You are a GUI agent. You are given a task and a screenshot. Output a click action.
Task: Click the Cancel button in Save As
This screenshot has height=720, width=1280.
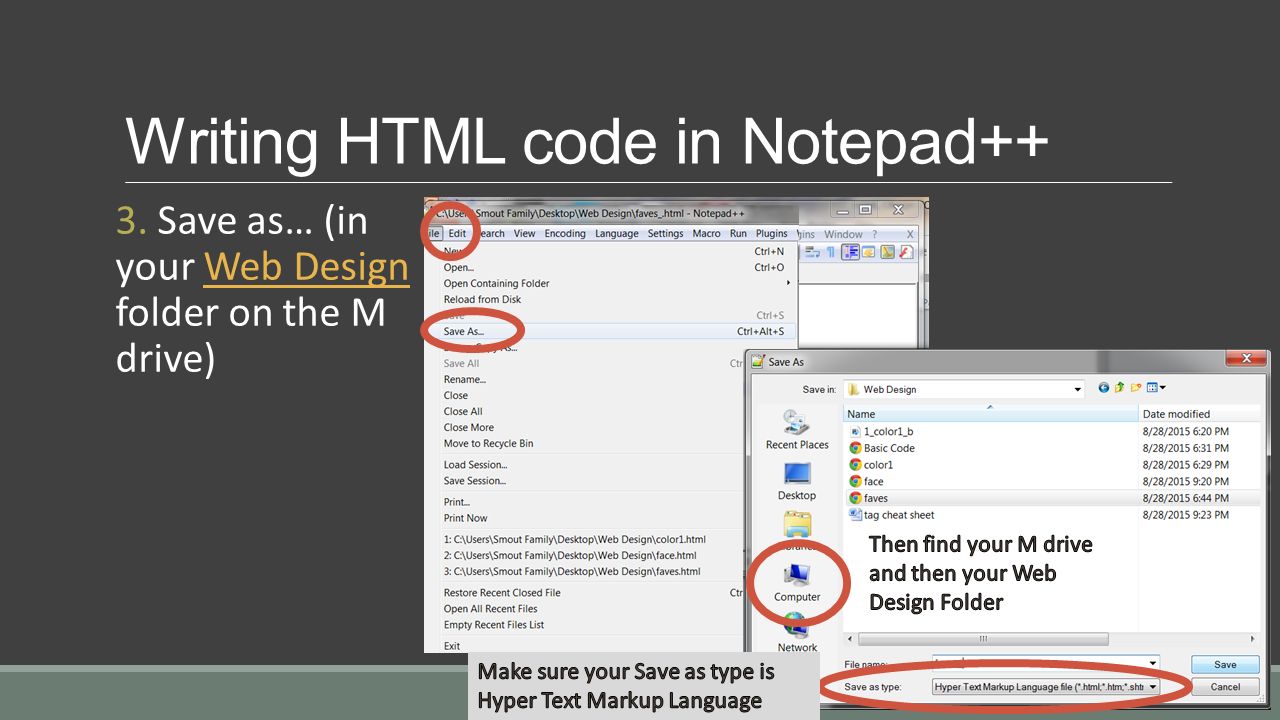[x=1225, y=687]
